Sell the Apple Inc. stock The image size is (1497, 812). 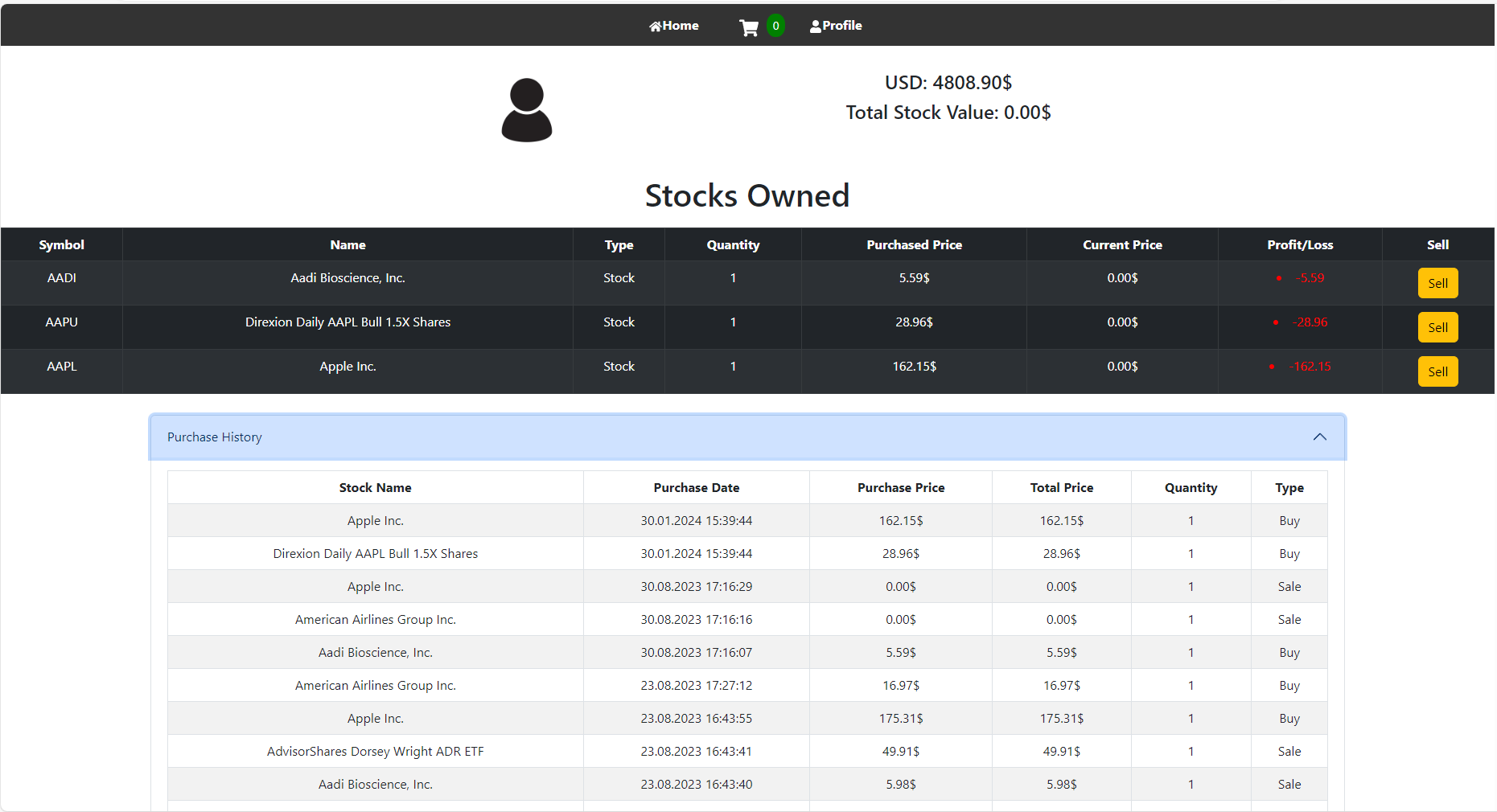[x=1437, y=371]
